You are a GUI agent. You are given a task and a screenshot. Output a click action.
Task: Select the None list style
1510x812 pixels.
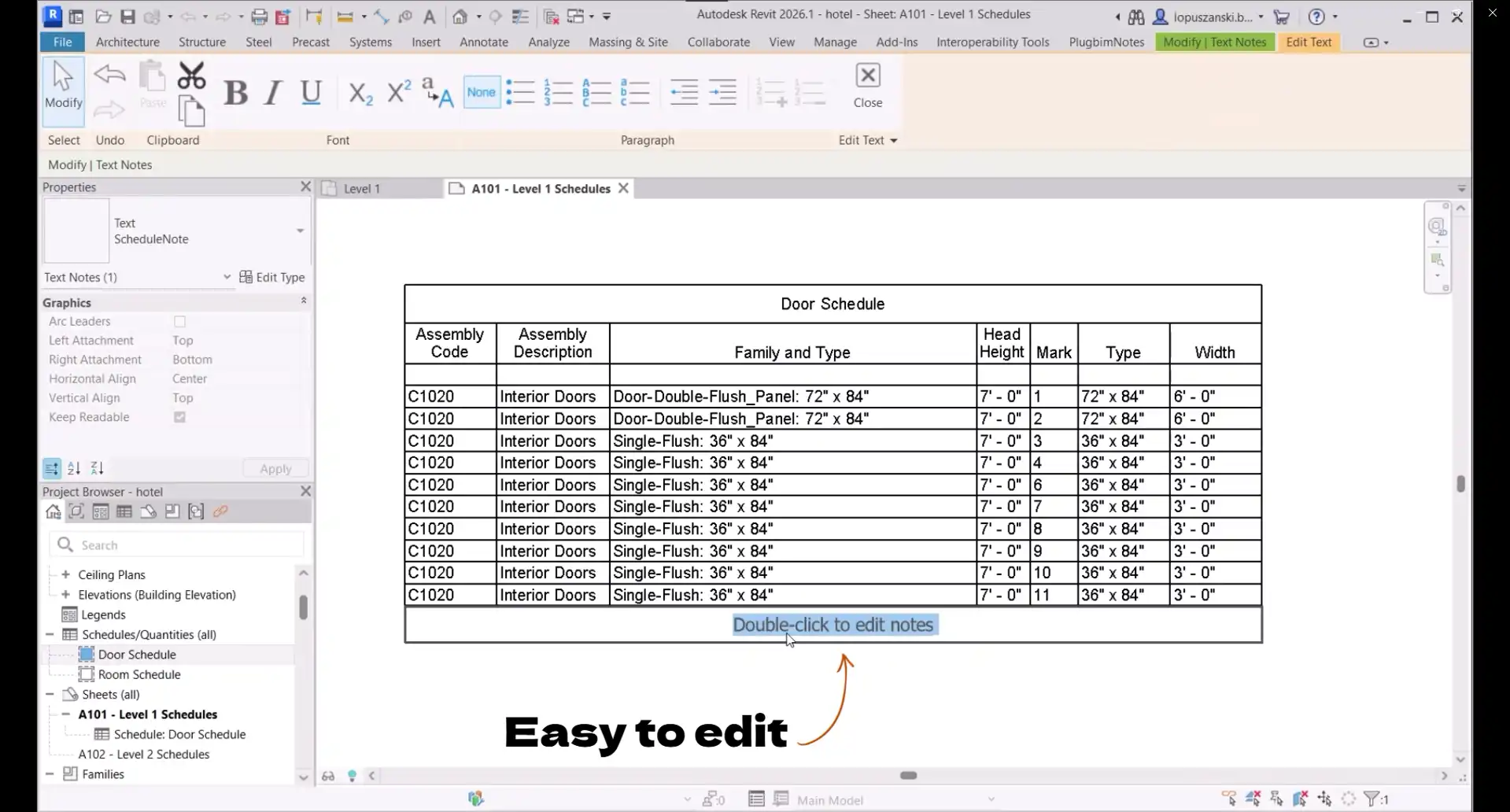pos(482,92)
